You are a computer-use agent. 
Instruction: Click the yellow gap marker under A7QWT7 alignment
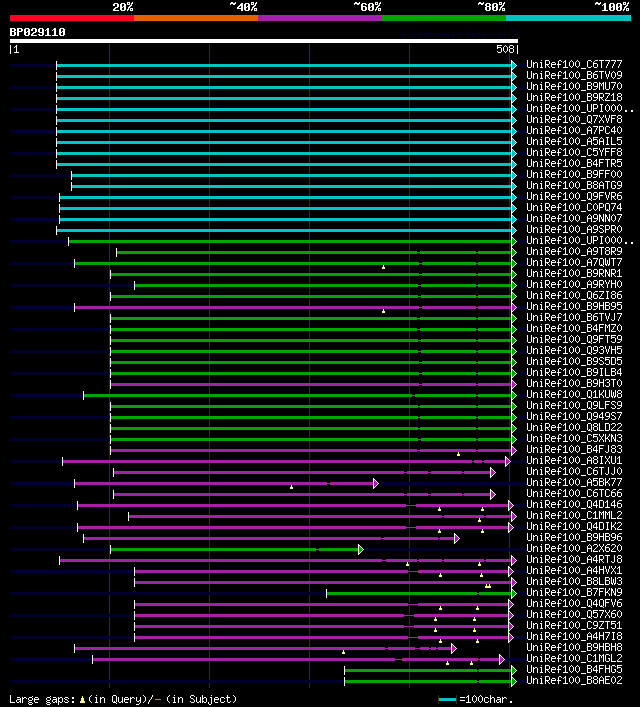[x=383, y=267]
